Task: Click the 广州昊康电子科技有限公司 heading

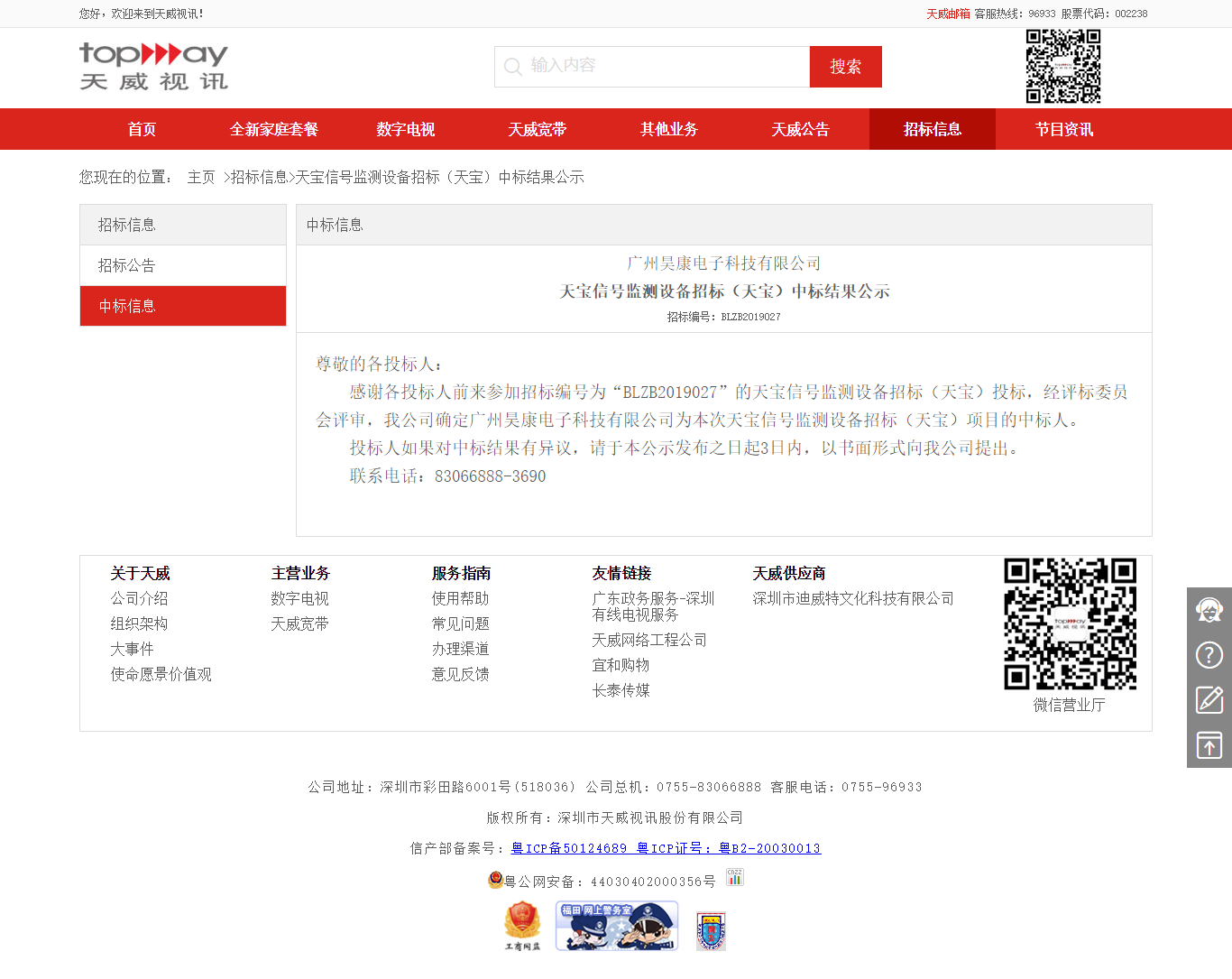Action: pos(724,263)
